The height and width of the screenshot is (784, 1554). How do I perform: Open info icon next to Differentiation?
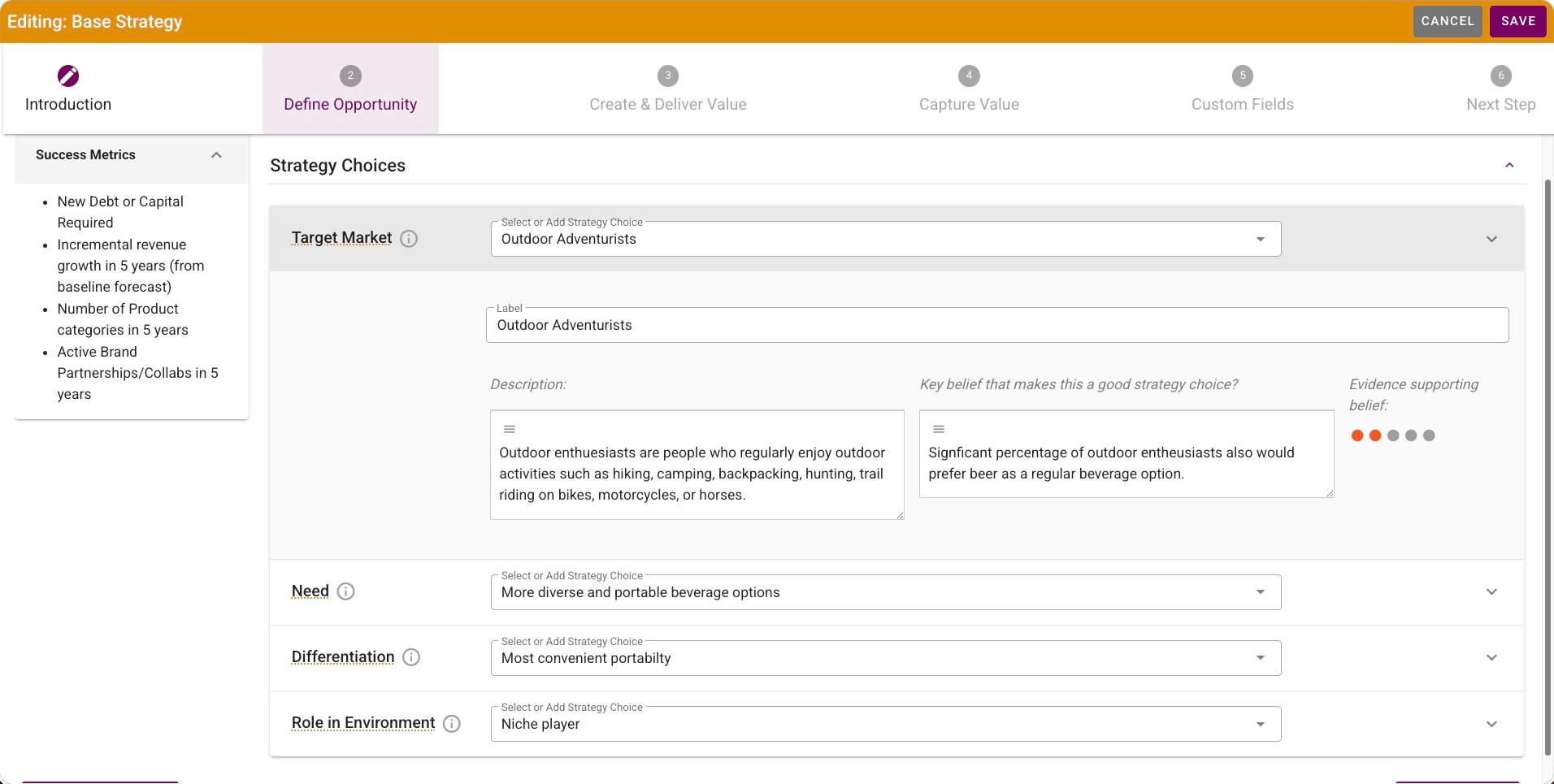(411, 657)
